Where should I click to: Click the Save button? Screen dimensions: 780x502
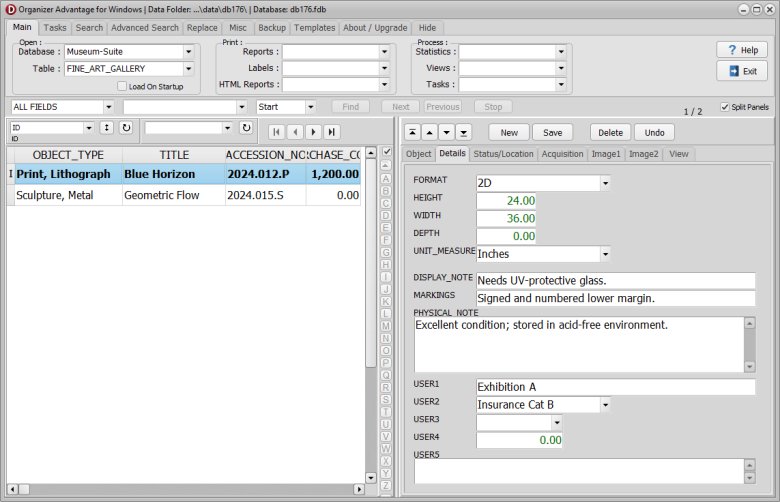(x=553, y=132)
